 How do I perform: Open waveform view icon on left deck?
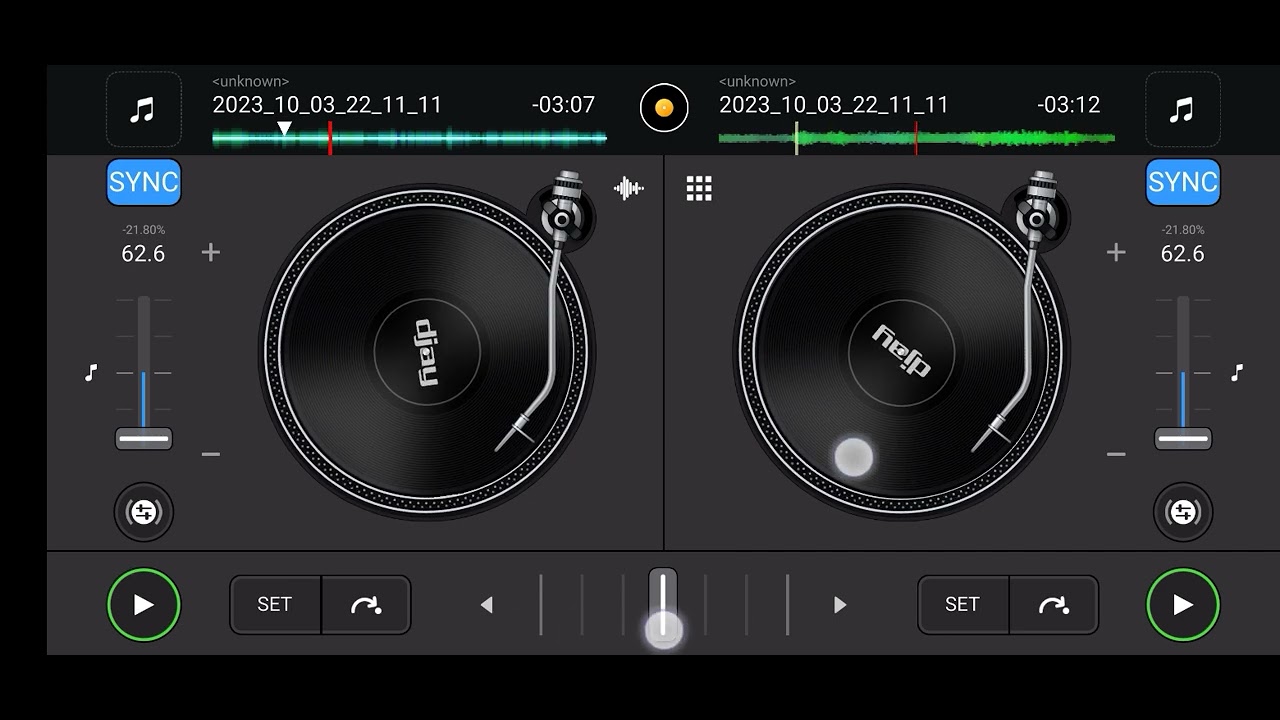point(629,188)
